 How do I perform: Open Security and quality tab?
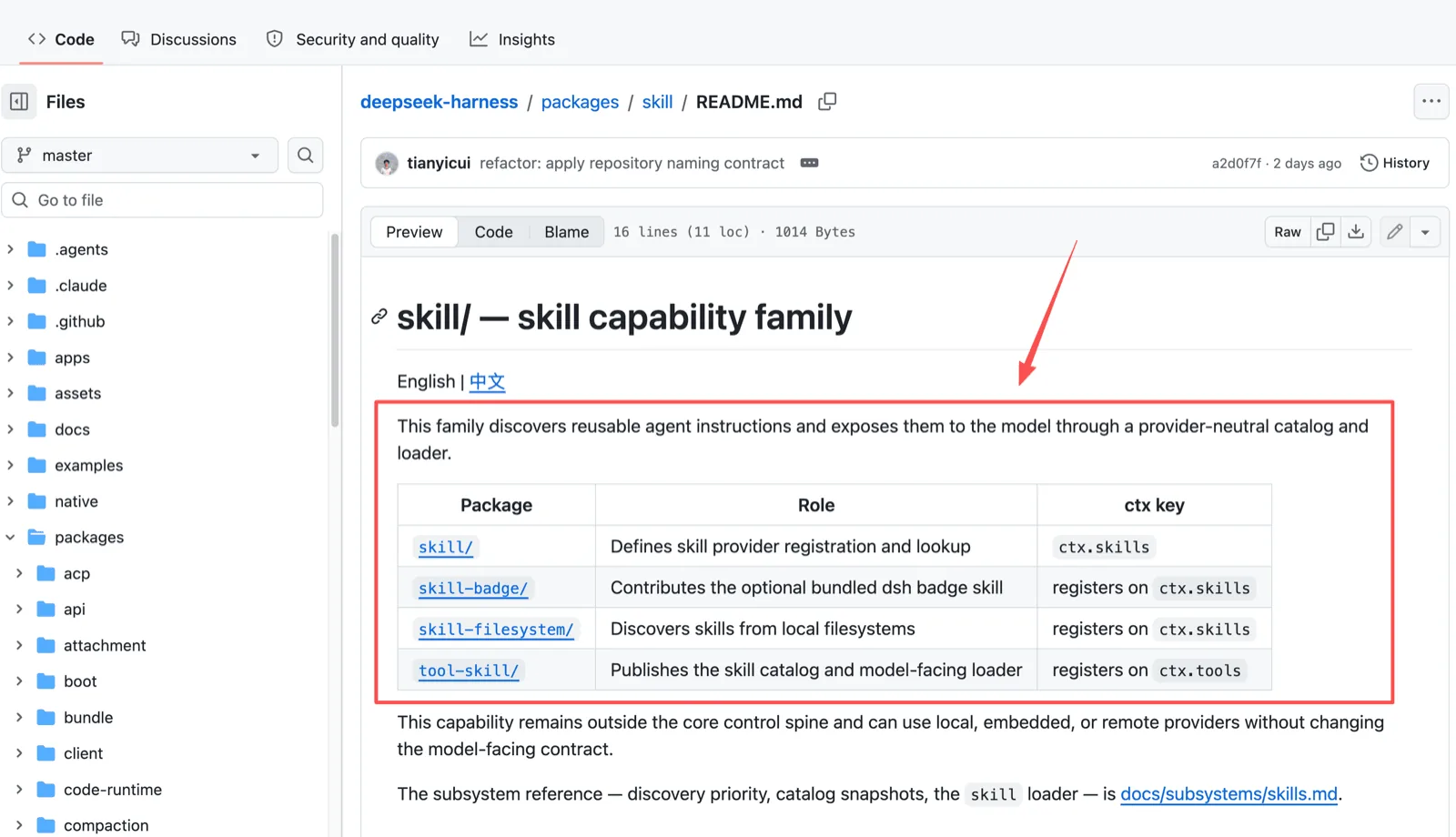pyautogui.click(x=352, y=39)
